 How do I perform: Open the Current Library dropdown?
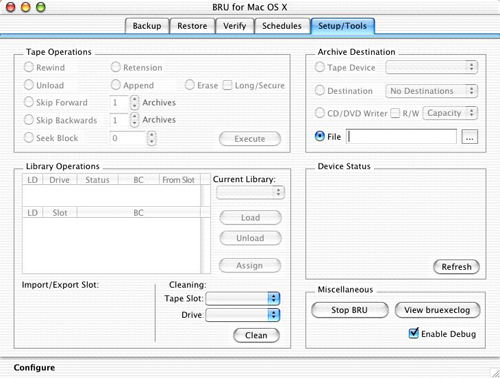pyautogui.click(x=250, y=192)
